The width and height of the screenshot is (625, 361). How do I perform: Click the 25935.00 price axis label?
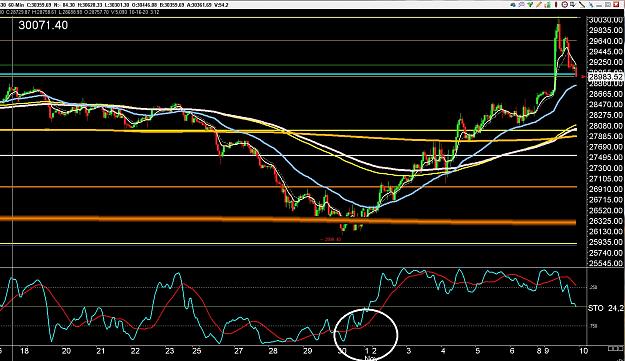tap(605, 242)
